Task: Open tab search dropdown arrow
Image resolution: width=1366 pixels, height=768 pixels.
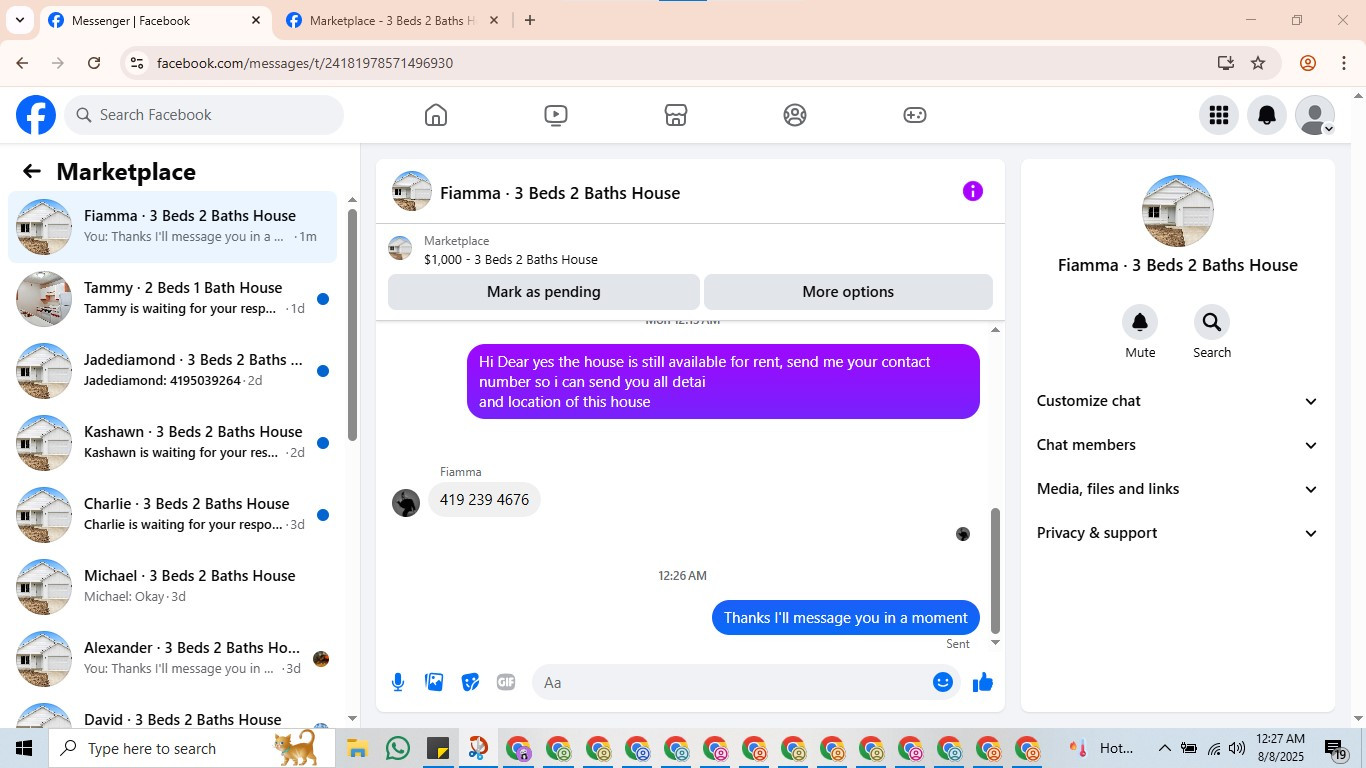Action: click(19, 20)
